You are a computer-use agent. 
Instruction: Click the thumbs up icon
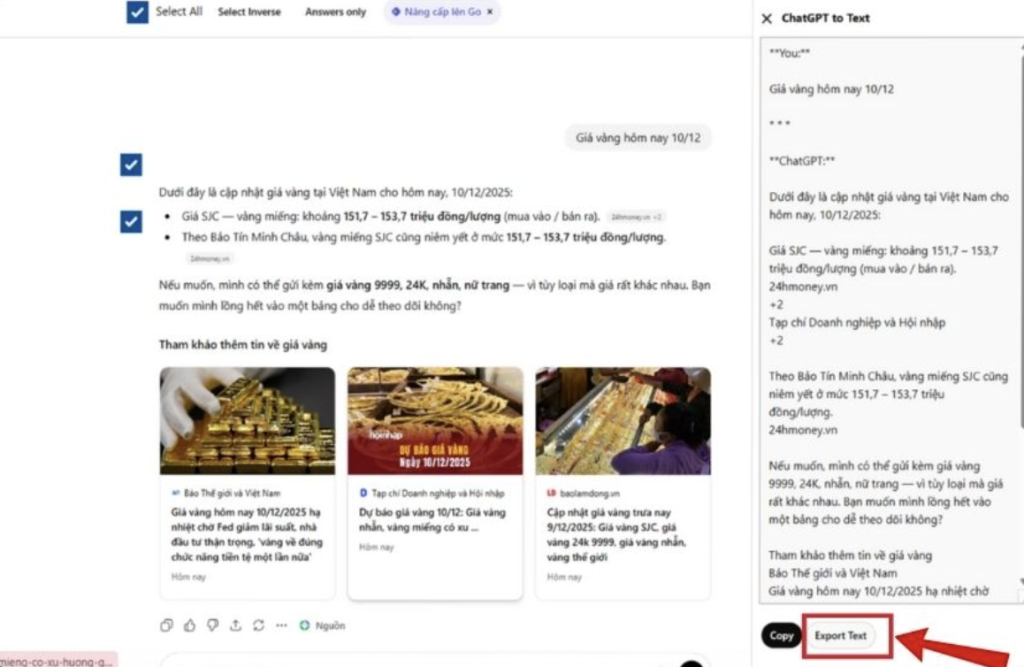190,625
